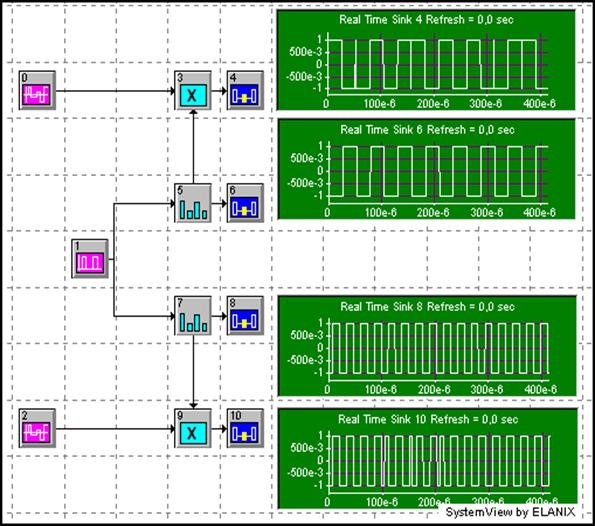Select operator token 7 with bars

[193, 316]
